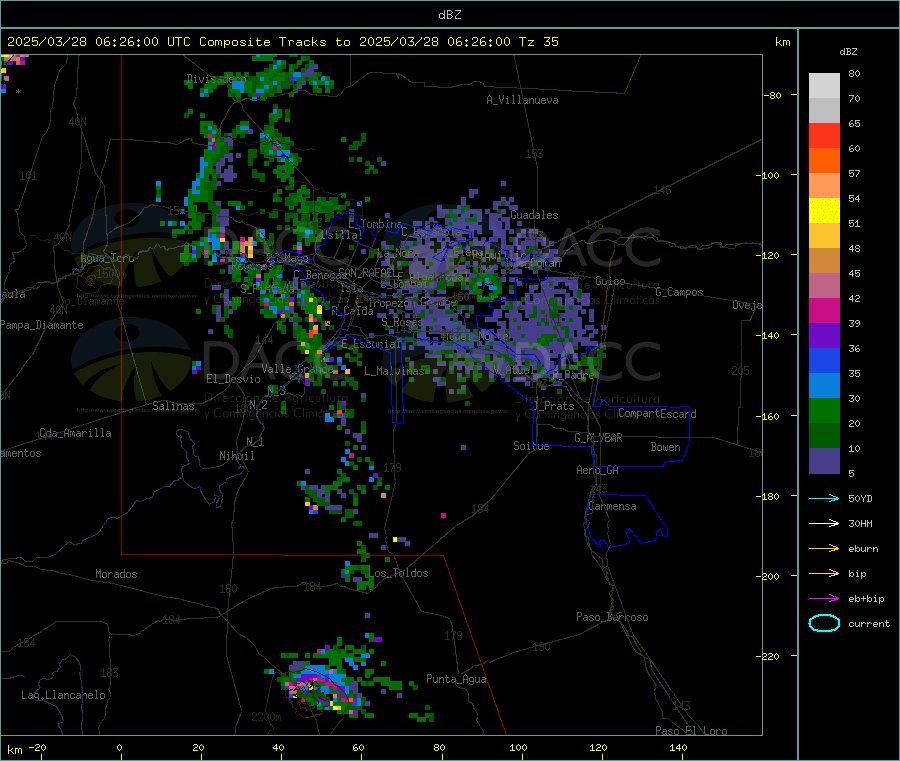Viewport: 900px width, 761px height.
Task: Click the pink bip arrow legend icon
Action: coord(824,573)
